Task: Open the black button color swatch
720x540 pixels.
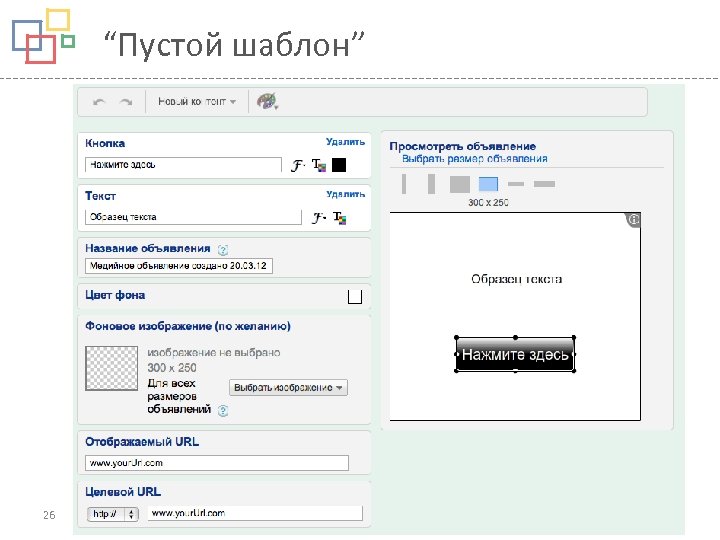Action: [x=339, y=165]
